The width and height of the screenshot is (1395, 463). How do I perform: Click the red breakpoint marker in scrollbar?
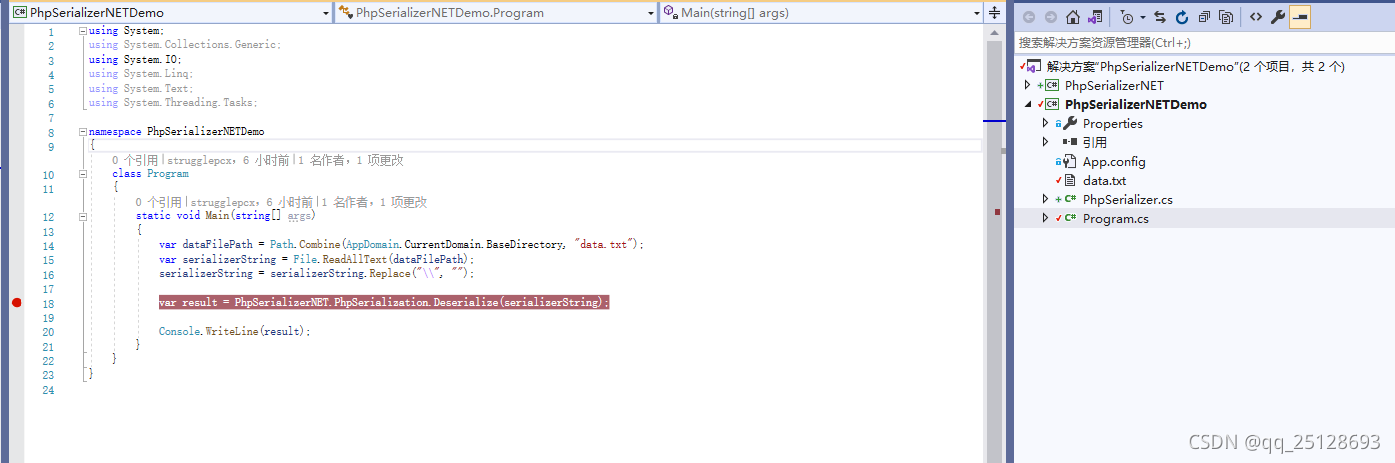coord(997,212)
